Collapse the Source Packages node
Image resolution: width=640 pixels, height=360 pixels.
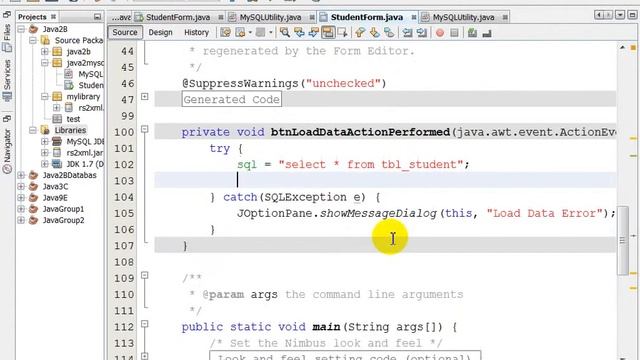(33, 40)
